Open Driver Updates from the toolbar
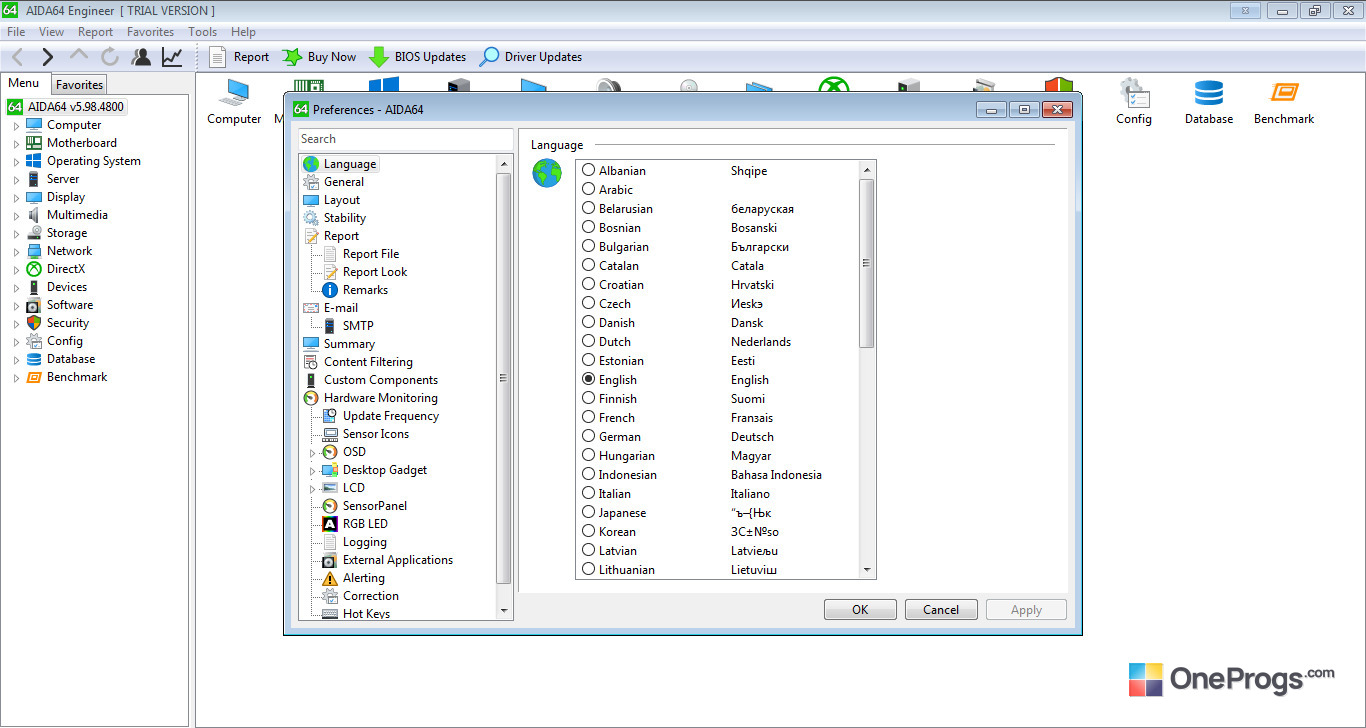Viewport: 1366px width, 728px height. click(x=530, y=57)
